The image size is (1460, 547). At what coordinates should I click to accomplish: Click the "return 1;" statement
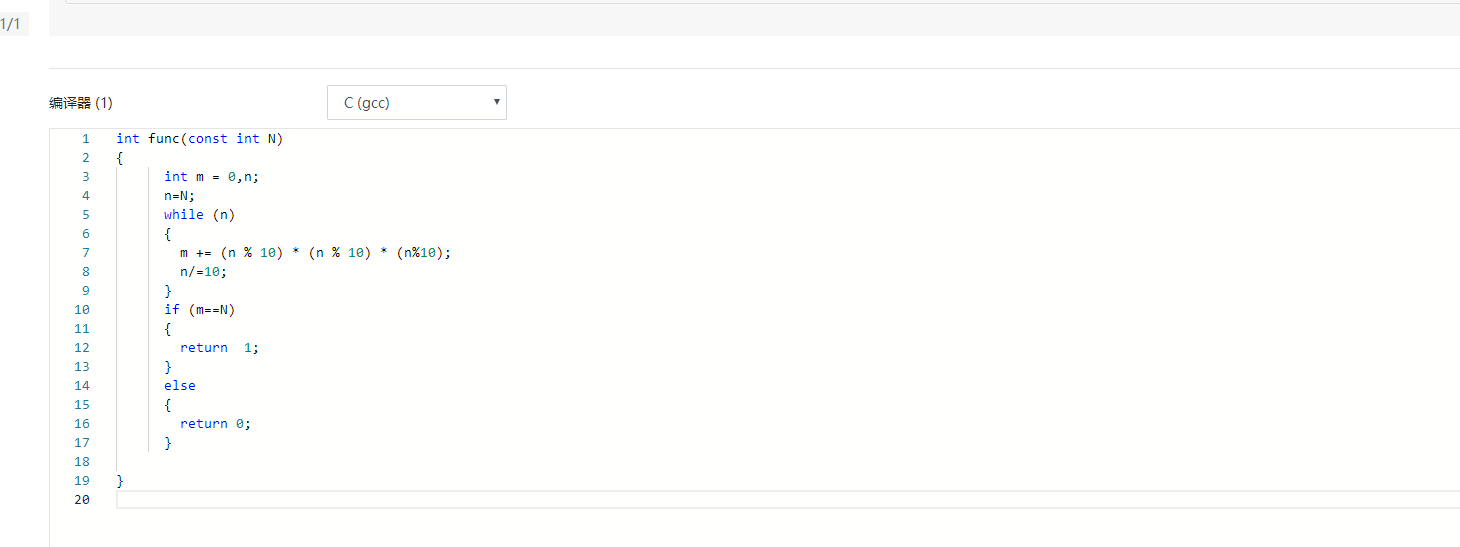[219, 348]
